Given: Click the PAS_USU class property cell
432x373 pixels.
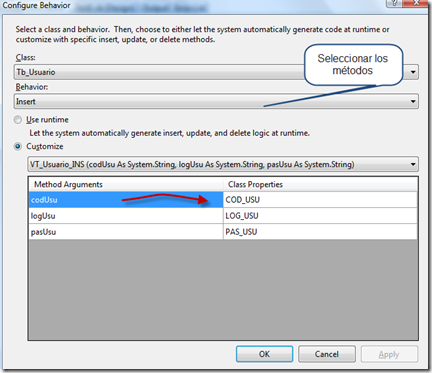Looking at the screenshot, I should 320,232.
